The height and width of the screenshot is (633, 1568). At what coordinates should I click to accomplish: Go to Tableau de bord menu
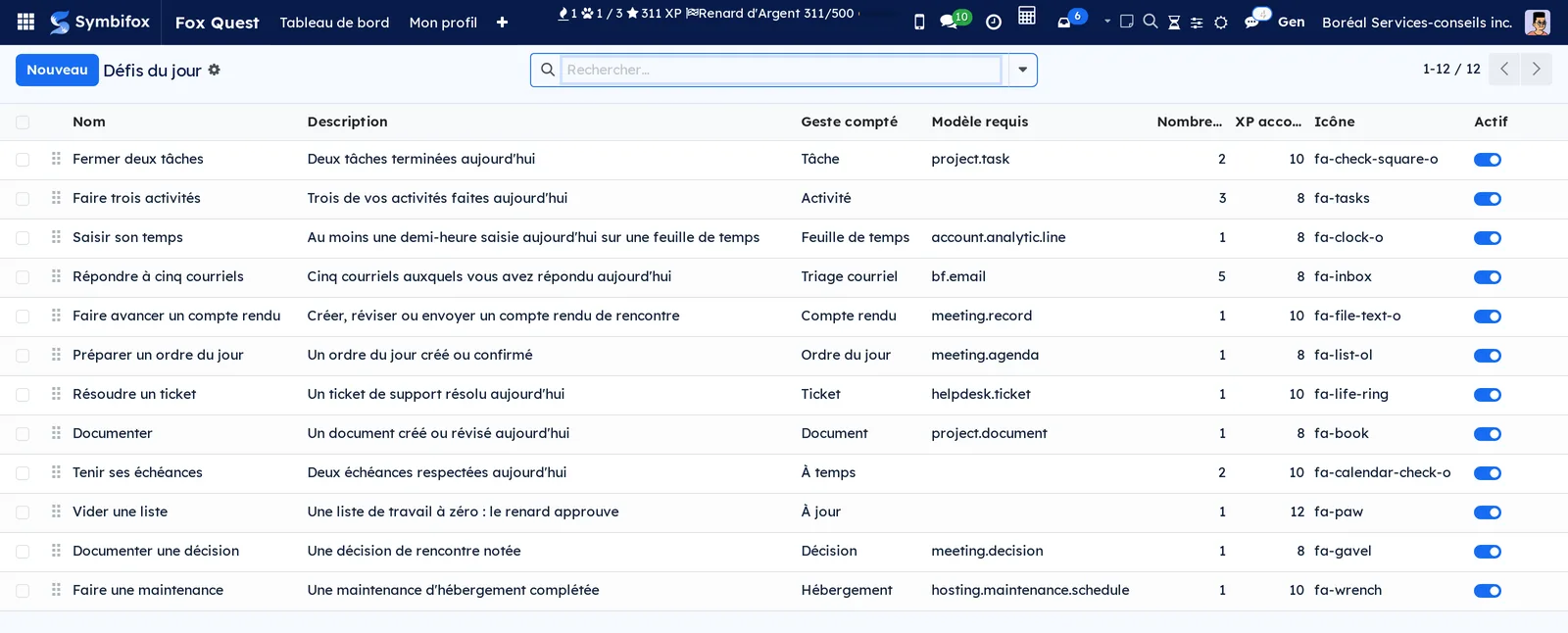334,23
